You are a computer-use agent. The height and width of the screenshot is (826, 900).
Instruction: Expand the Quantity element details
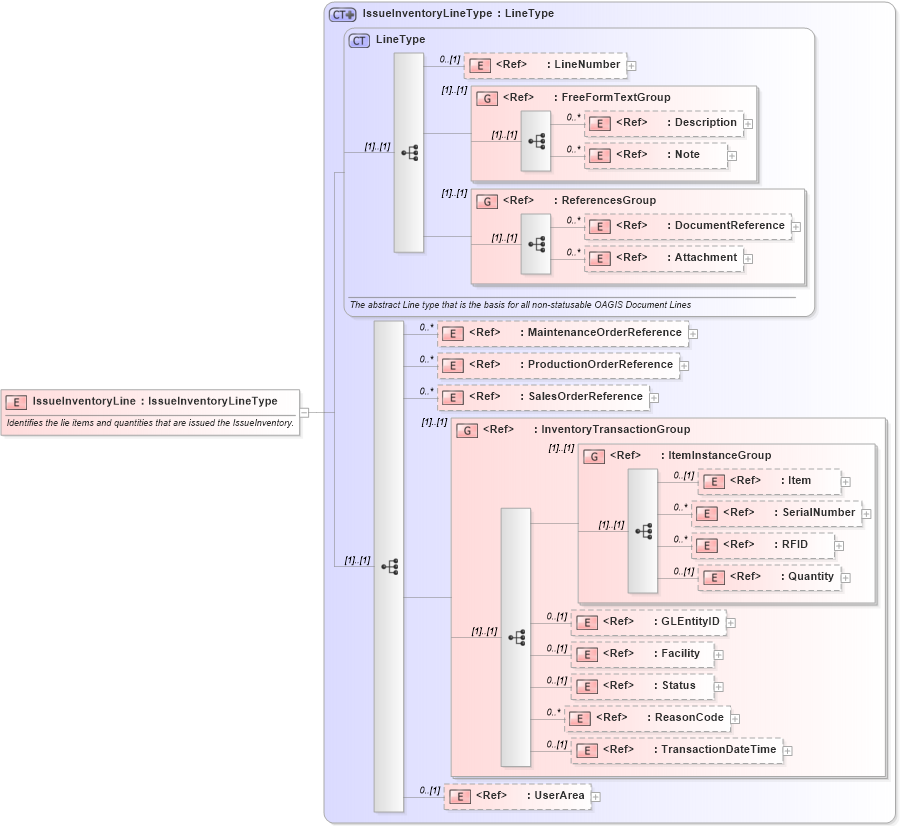click(x=845, y=577)
